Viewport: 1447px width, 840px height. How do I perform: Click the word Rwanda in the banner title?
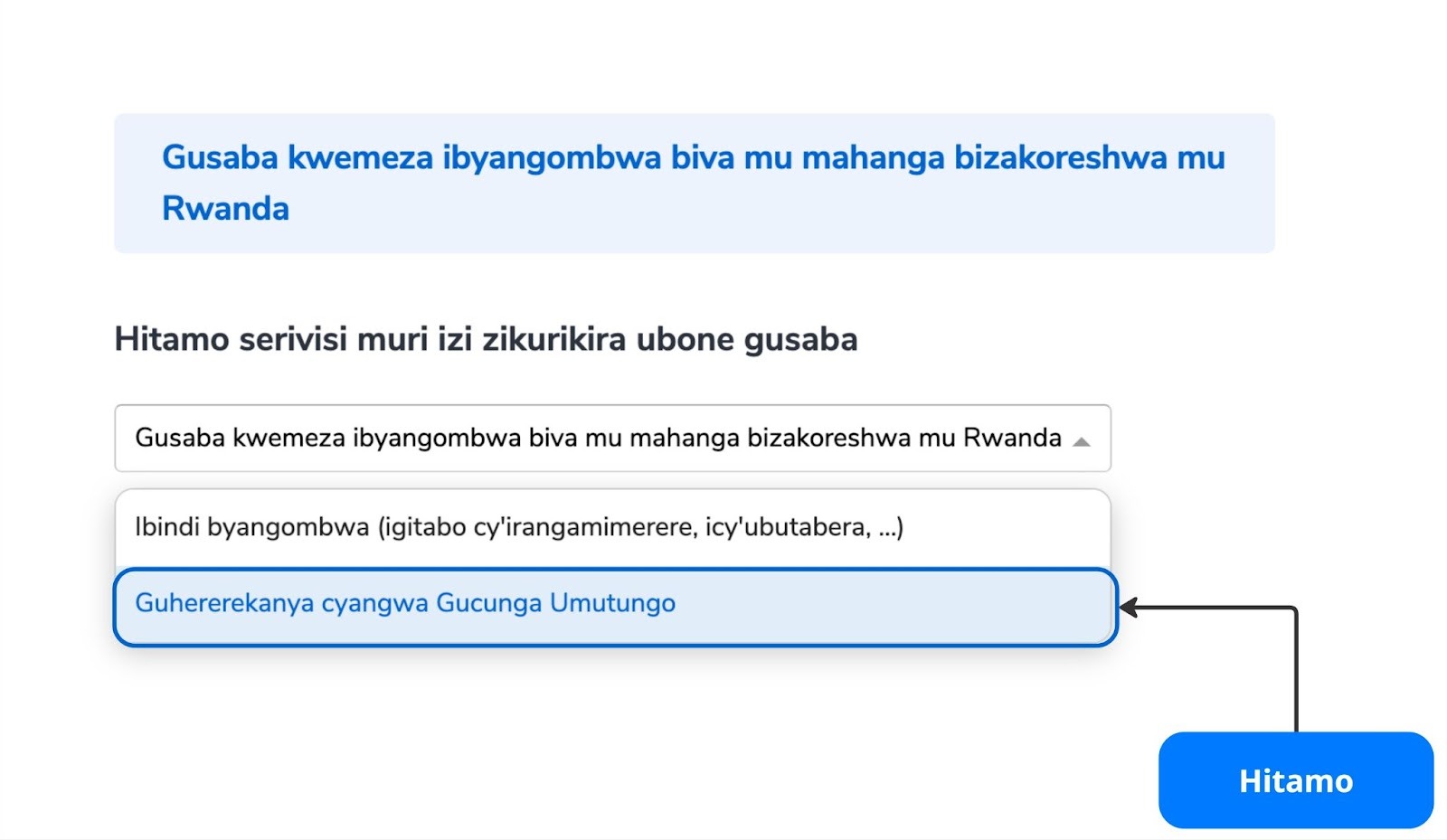click(x=225, y=208)
